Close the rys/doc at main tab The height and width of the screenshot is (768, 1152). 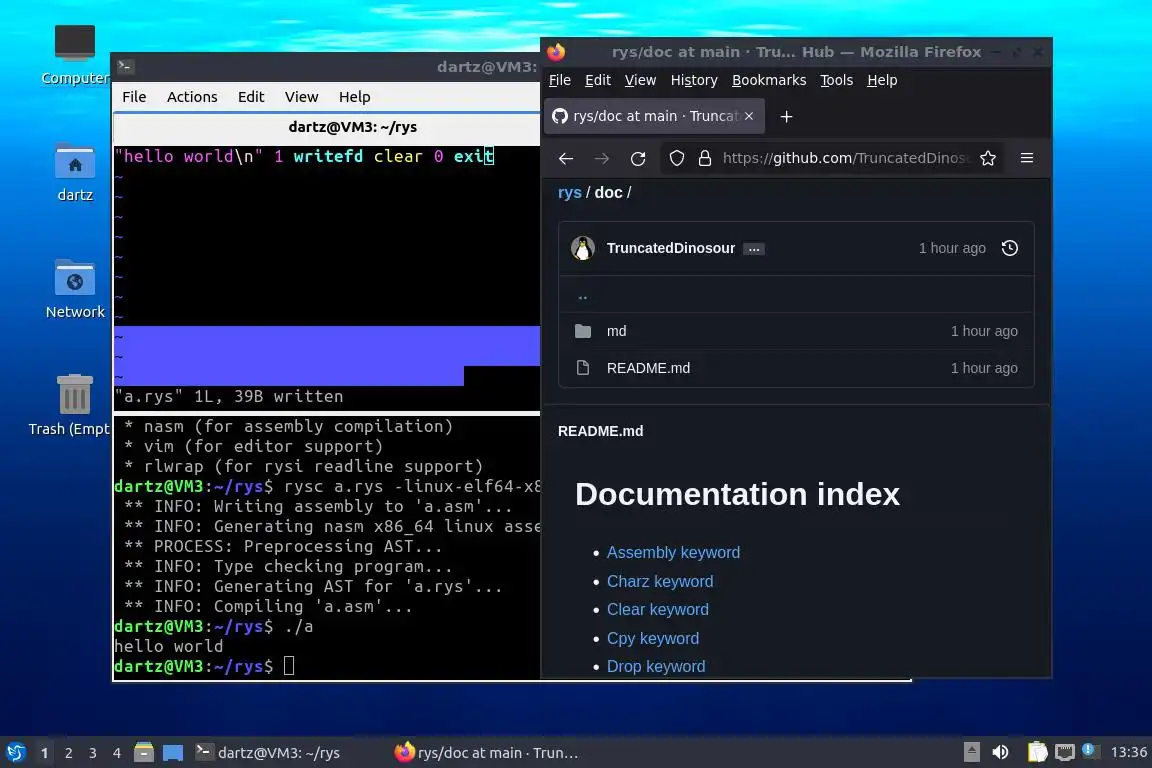pos(749,116)
